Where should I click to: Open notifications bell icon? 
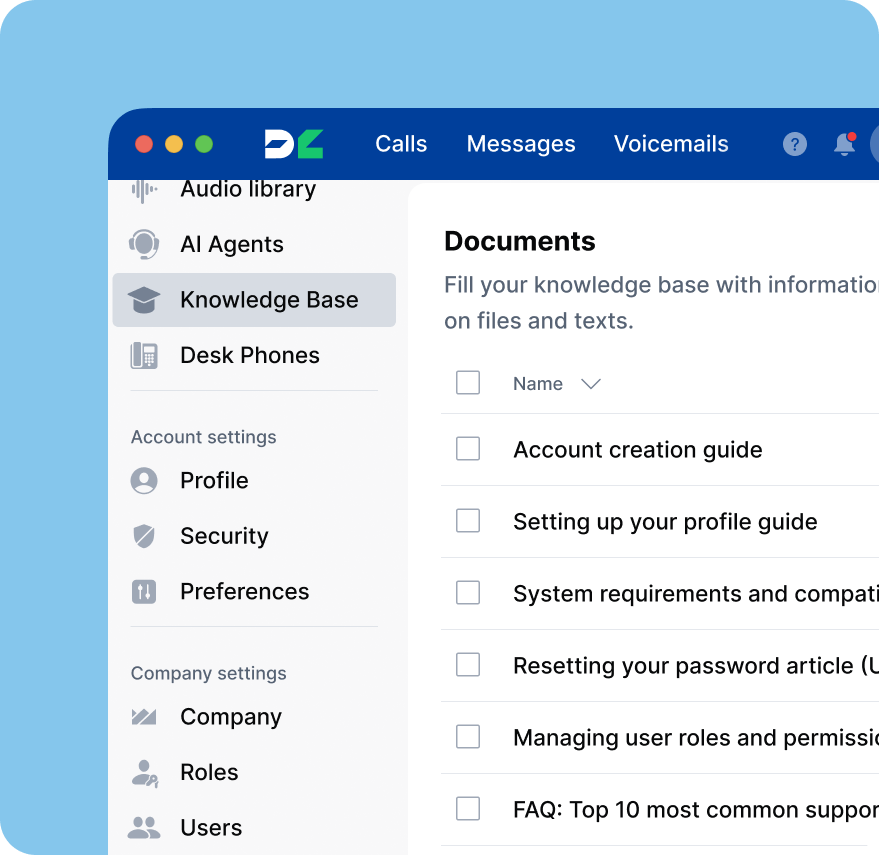[844, 144]
